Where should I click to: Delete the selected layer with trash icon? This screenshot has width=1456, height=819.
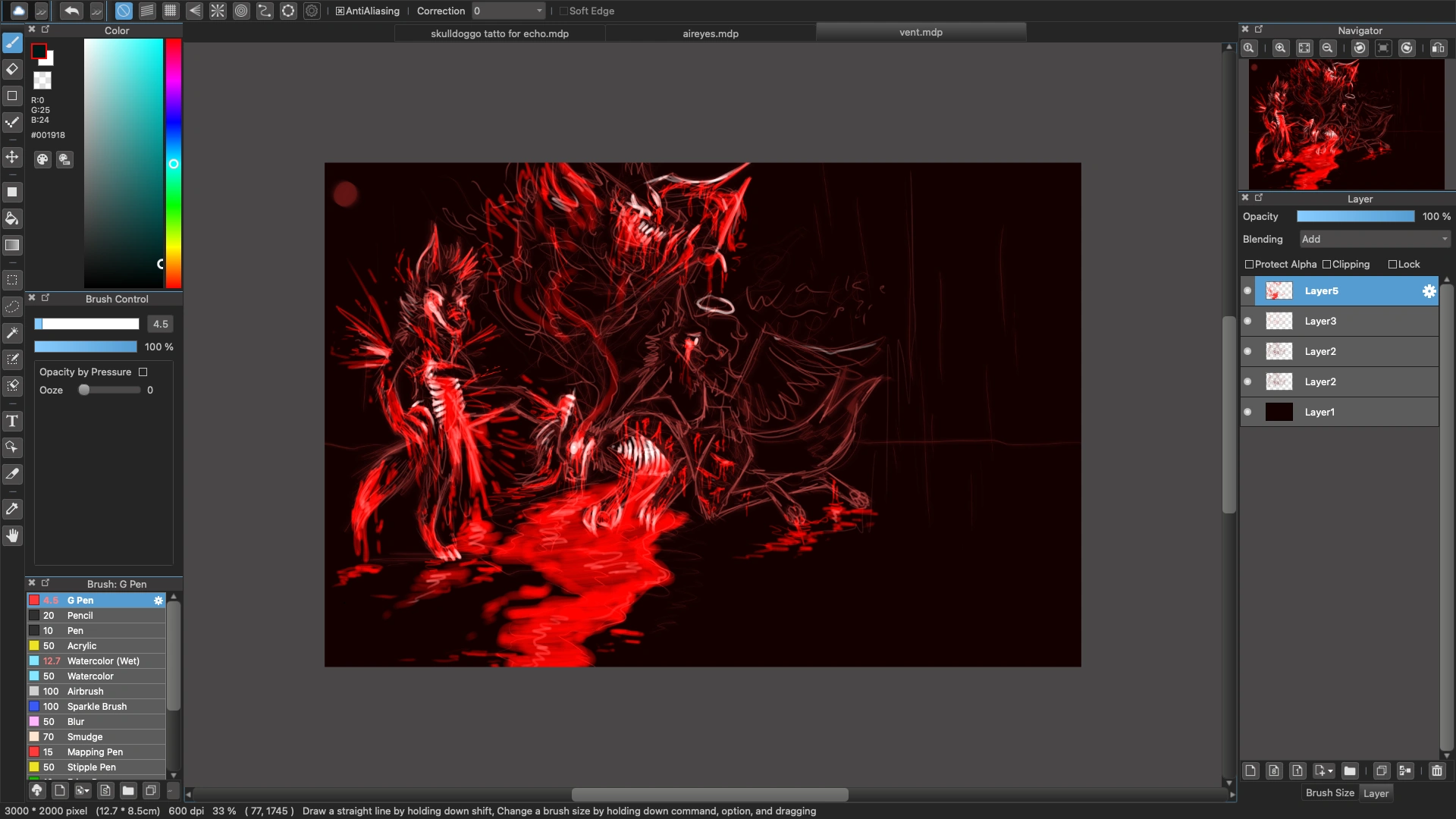click(x=1437, y=770)
